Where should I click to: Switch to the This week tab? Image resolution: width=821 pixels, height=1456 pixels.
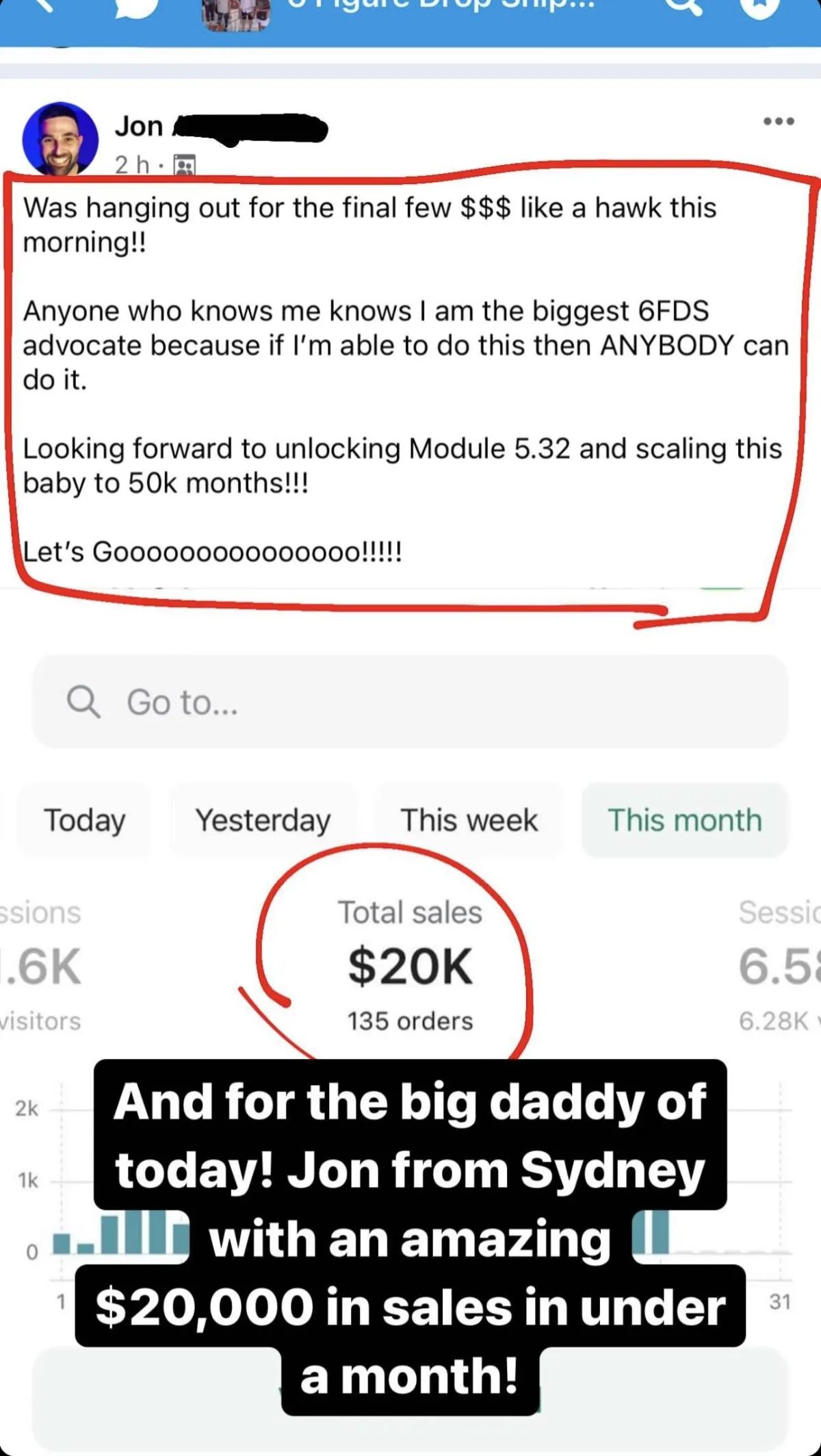click(469, 820)
